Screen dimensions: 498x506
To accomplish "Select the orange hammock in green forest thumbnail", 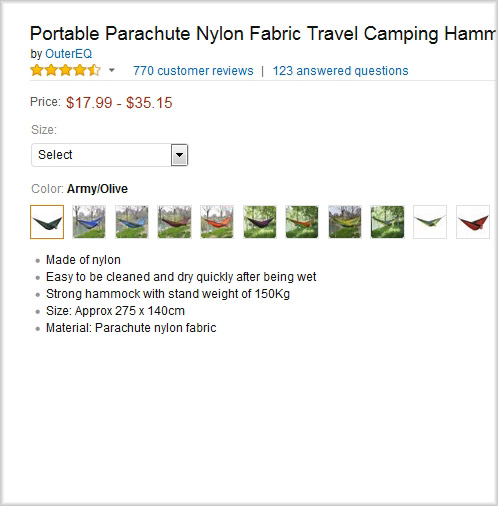I will tap(302, 222).
